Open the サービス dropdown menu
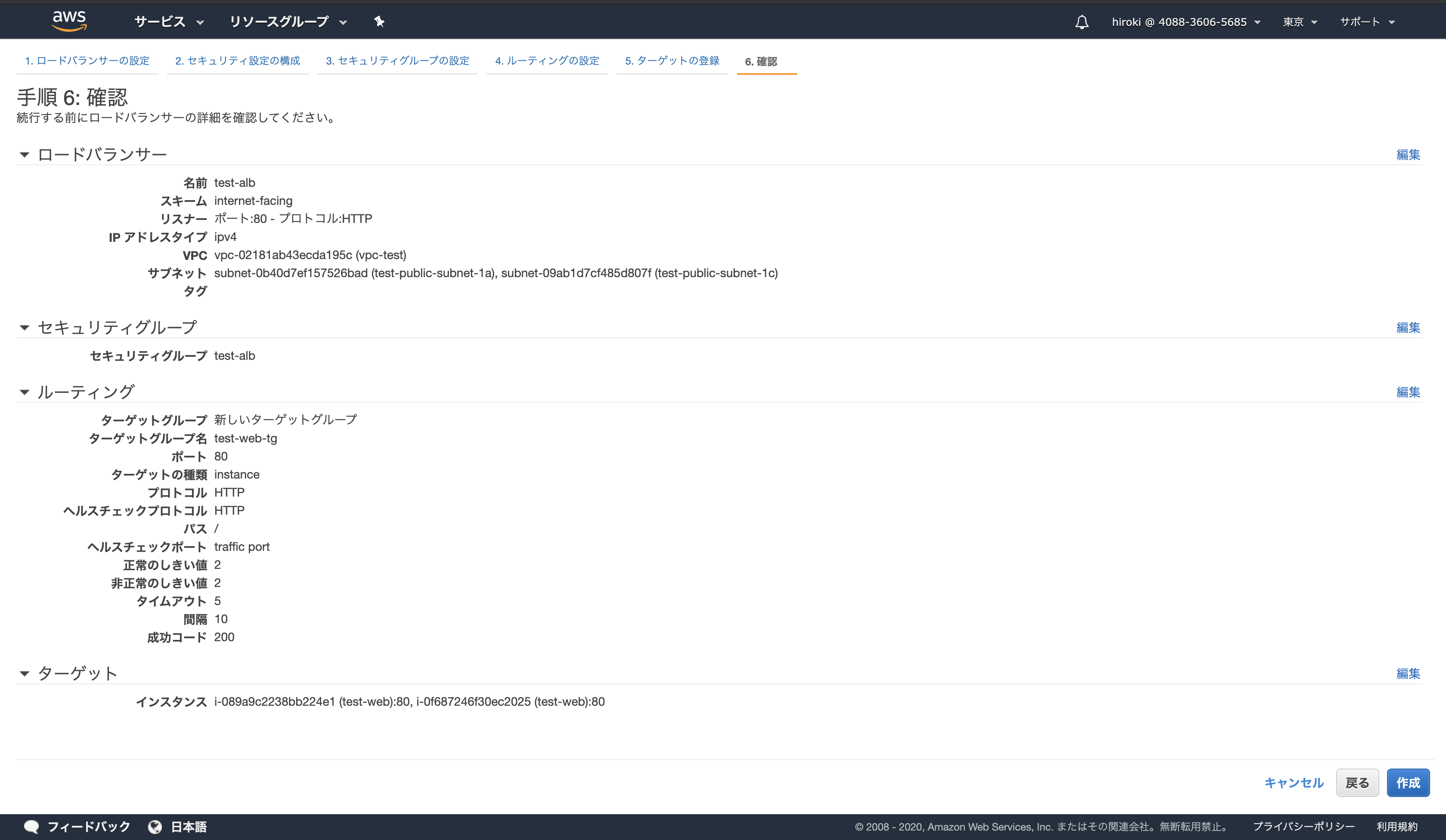The height and width of the screenshot is (840, 1446). 169,22
